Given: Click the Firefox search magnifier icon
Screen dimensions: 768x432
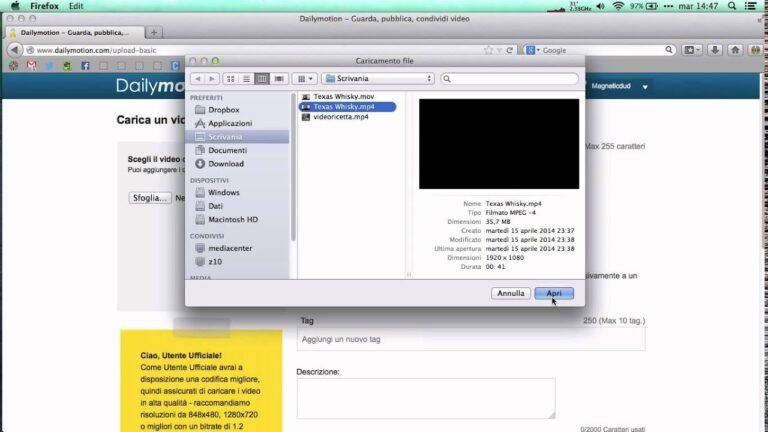Looking at the screenshot, I should coord(669,50).
